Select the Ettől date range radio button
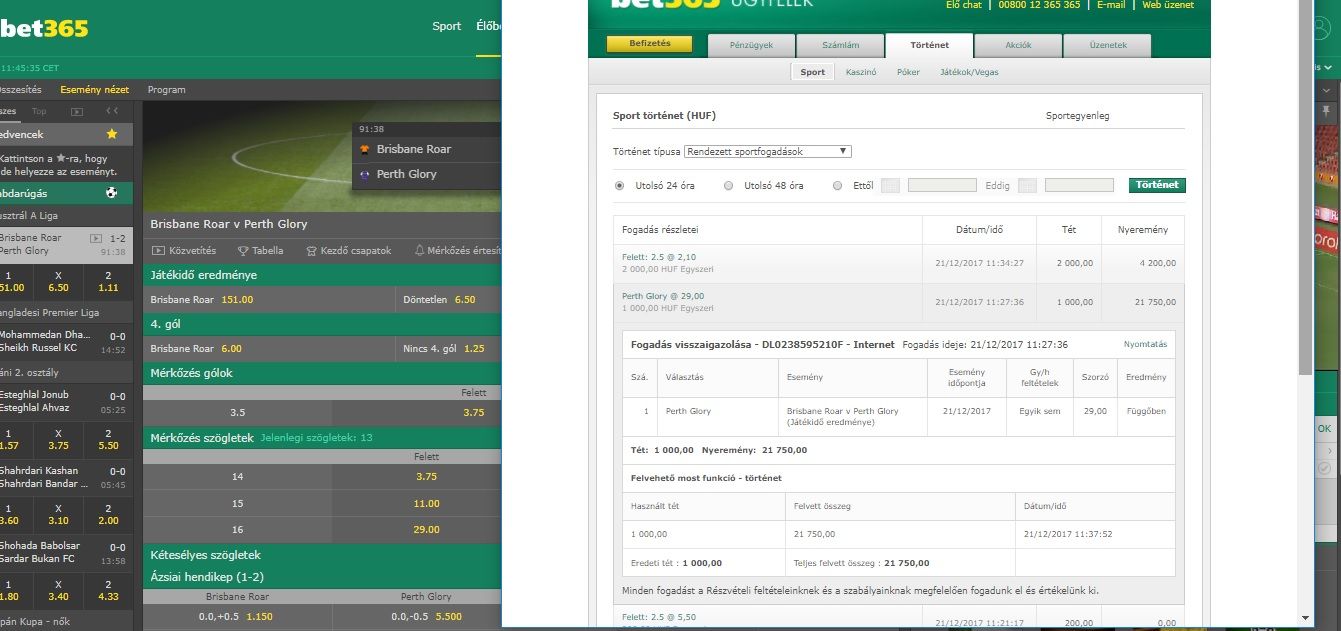1341x631 pixels. coord(837,185)
